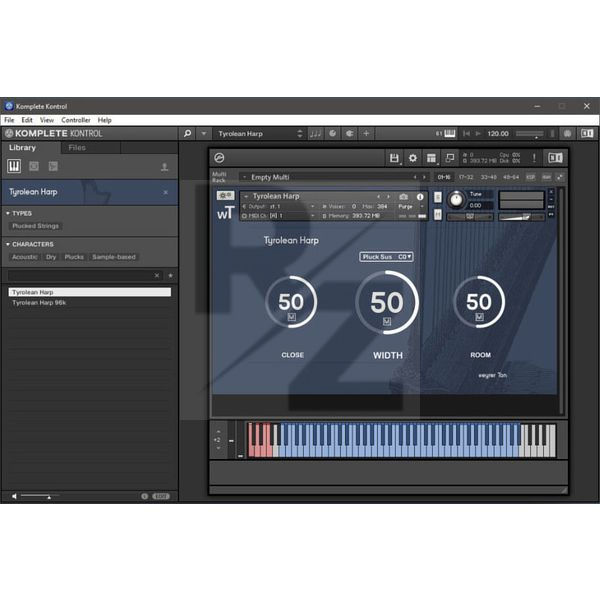Select the One-shots icon in the browser
The height and width of the screenshot is (600, 600).
[x=53, y=166]
